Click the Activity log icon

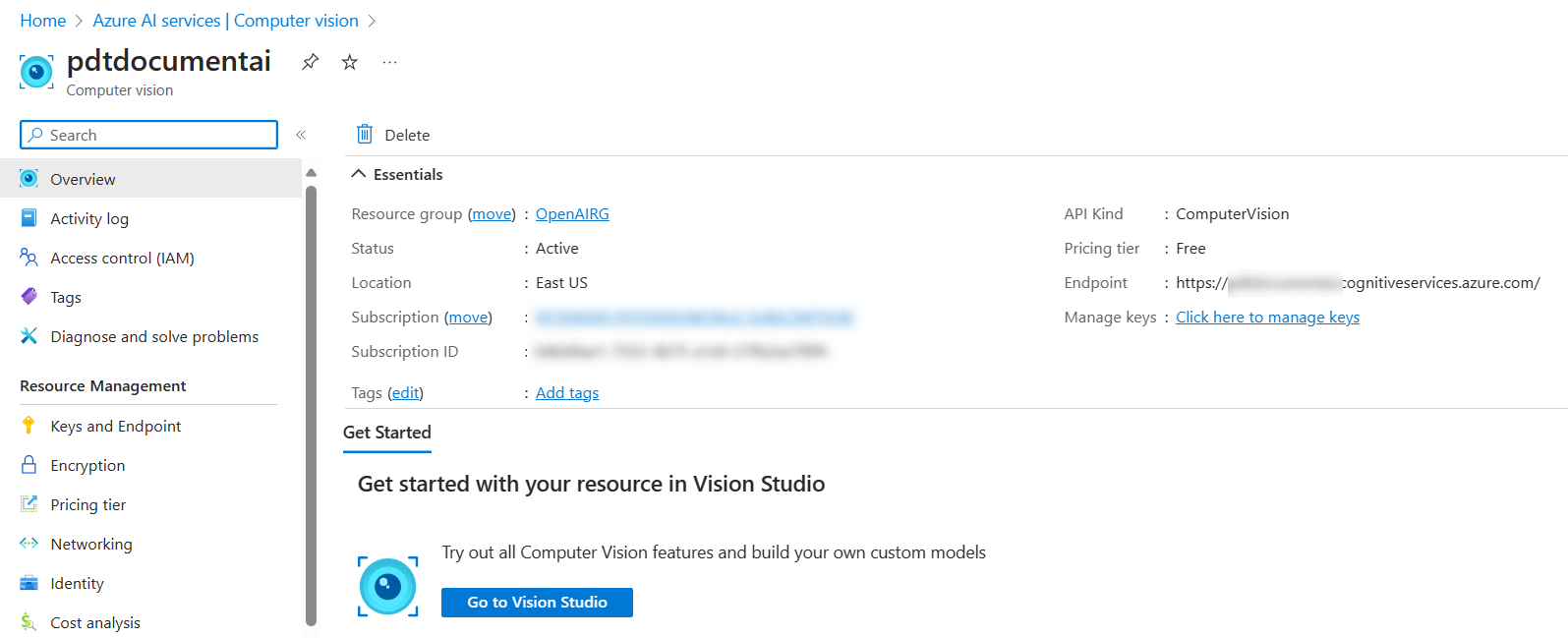(x=29, y=218)
